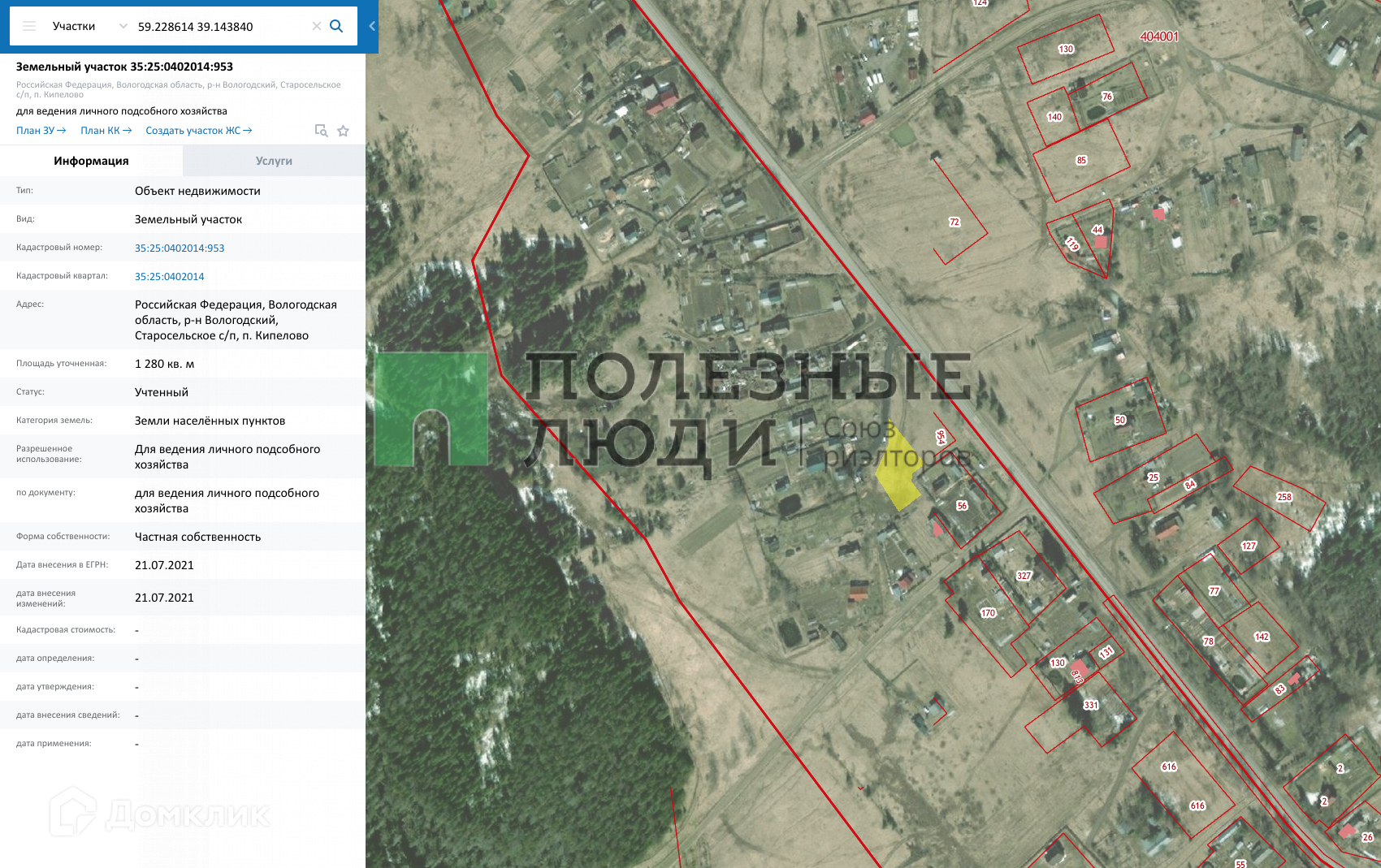Screen dimensions: 1381x868
Task: Switch to the Информация tab
Action: [x=91, y=161]
